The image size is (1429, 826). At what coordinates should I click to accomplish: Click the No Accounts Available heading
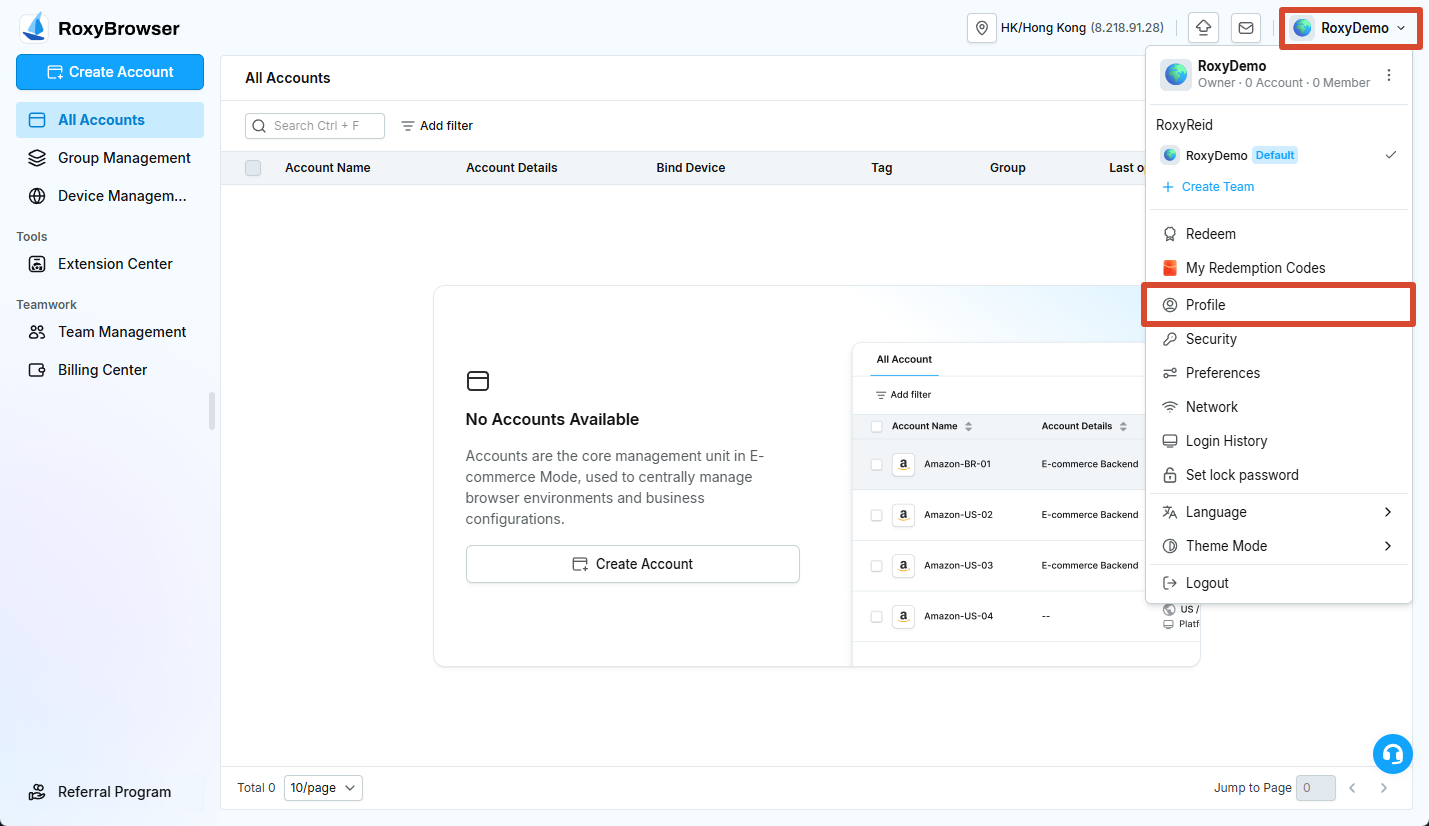pos(552,420)
